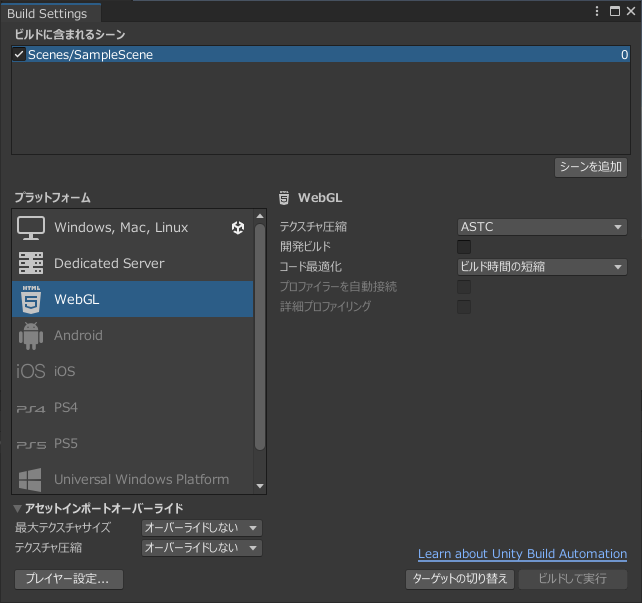Click the 最大テクスチャサイズ label

pos(63,528)
